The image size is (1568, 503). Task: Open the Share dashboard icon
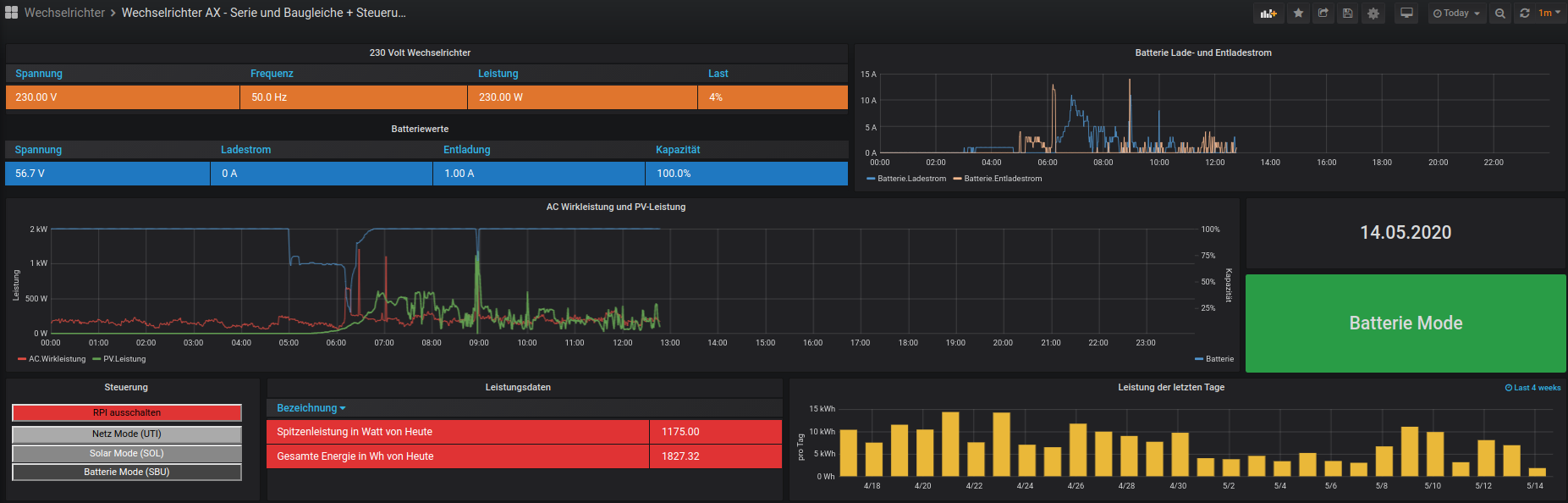[x=1323, y=14]
